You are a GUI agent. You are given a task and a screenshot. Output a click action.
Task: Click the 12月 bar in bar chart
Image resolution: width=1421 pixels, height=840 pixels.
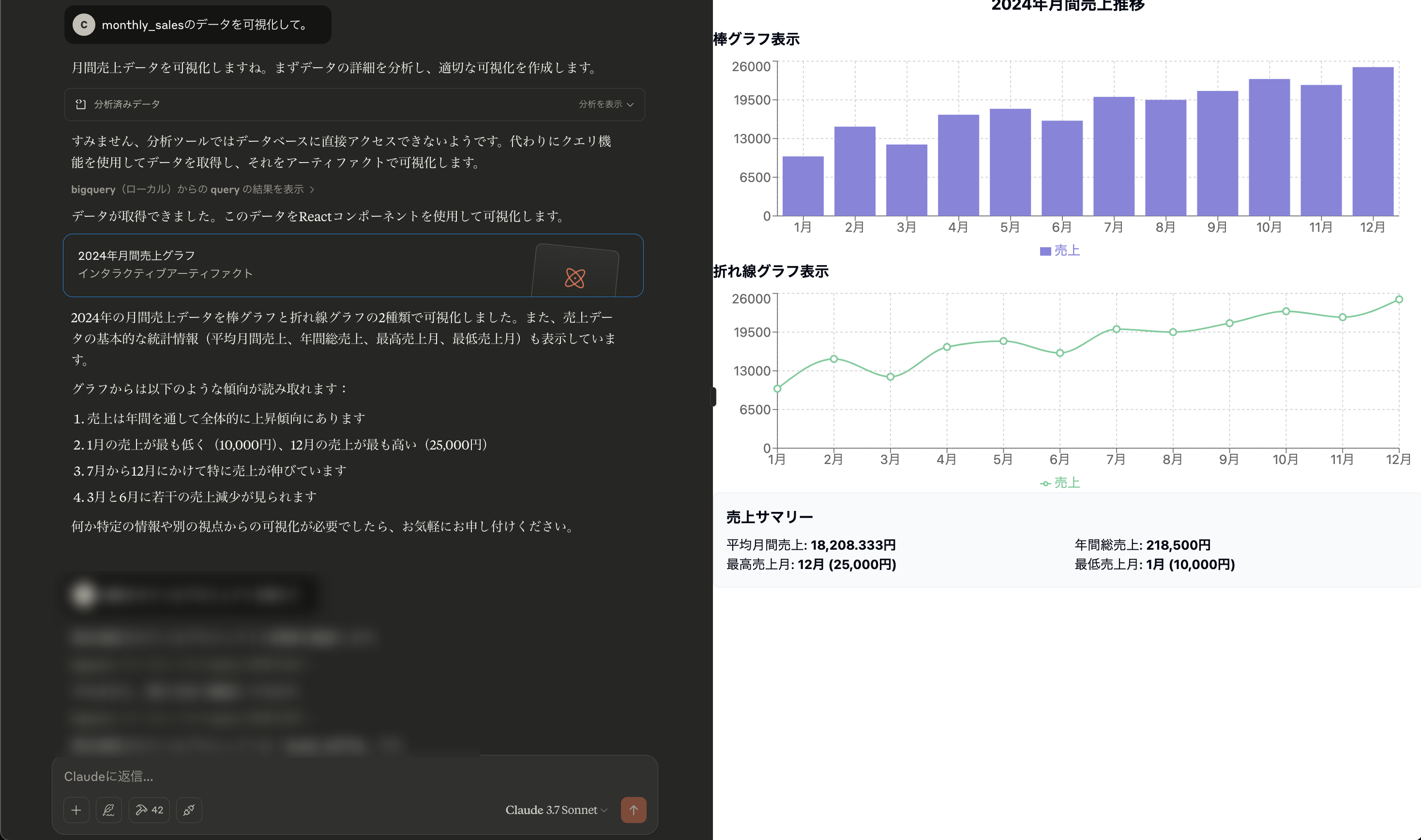(1372, 141)
